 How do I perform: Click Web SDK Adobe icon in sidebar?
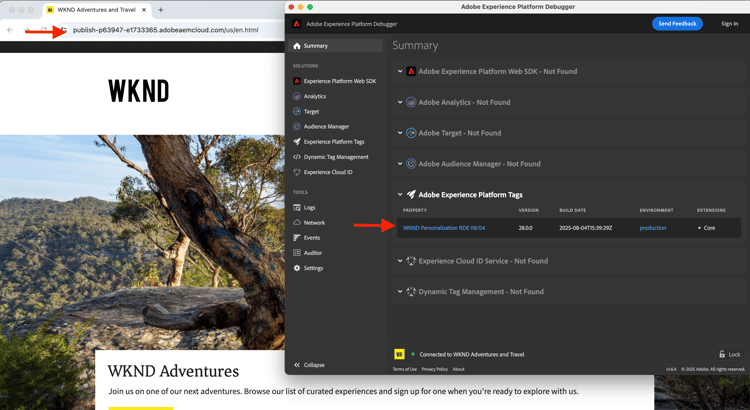click(297, 81)
